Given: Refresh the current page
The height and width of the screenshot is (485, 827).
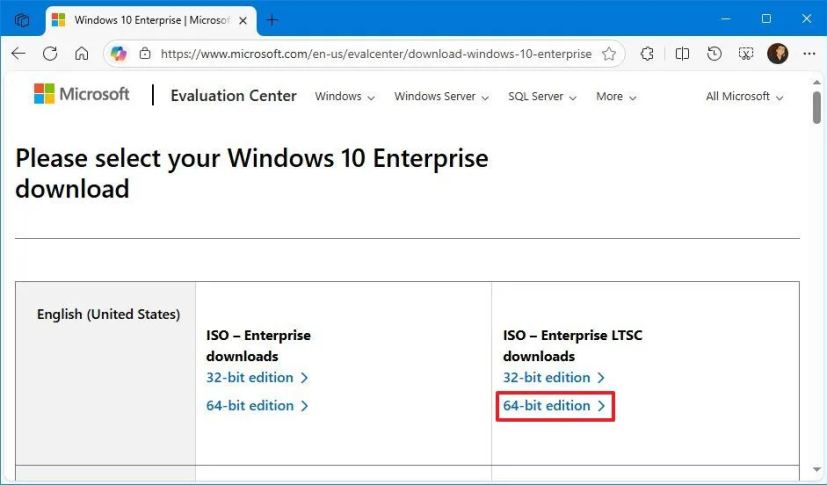Looking at the screenshot, I should click(x=50, y=54).
